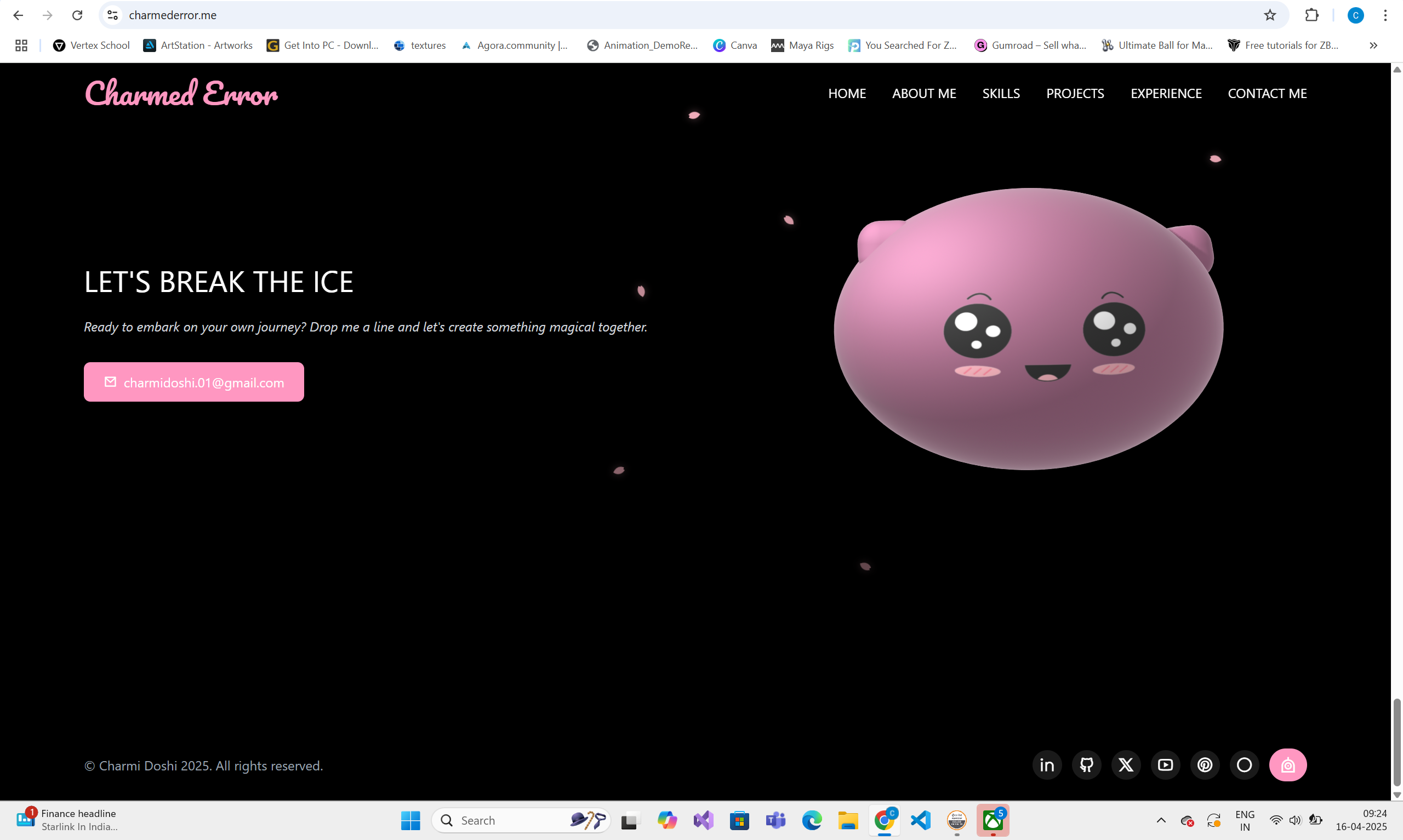
Task: Reload the current page
Action: point(77,15)
